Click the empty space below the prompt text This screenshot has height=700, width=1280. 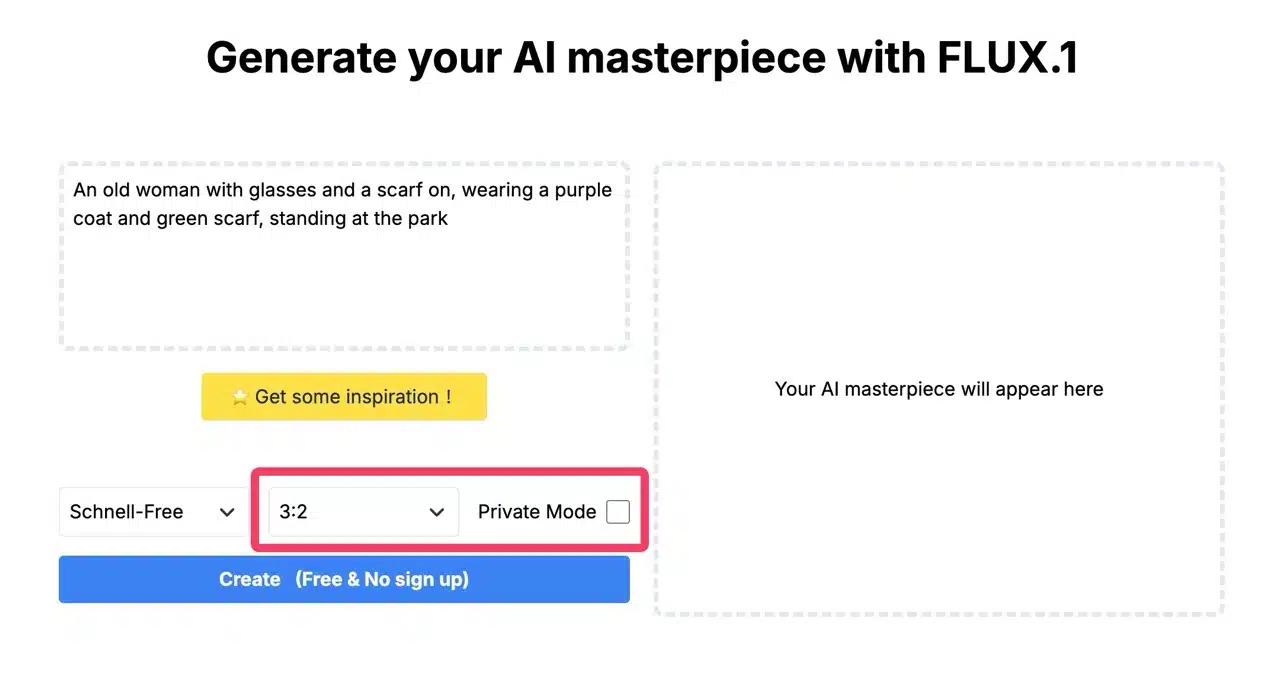(x=344, y=295)
